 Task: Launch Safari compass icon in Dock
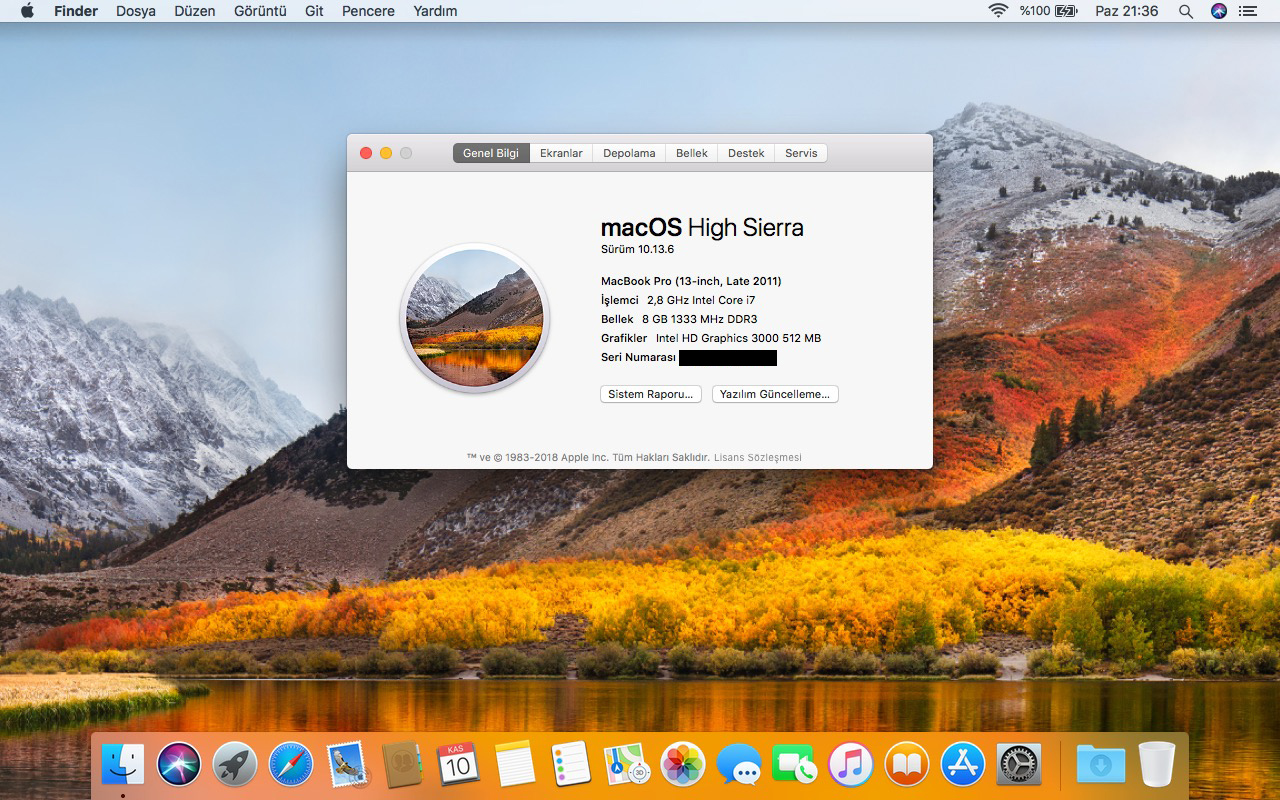click(291, 765)
